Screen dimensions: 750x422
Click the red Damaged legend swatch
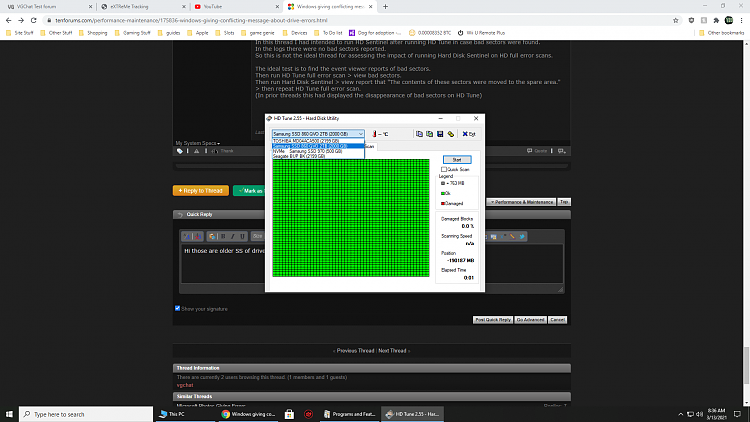tap(443, 203)
